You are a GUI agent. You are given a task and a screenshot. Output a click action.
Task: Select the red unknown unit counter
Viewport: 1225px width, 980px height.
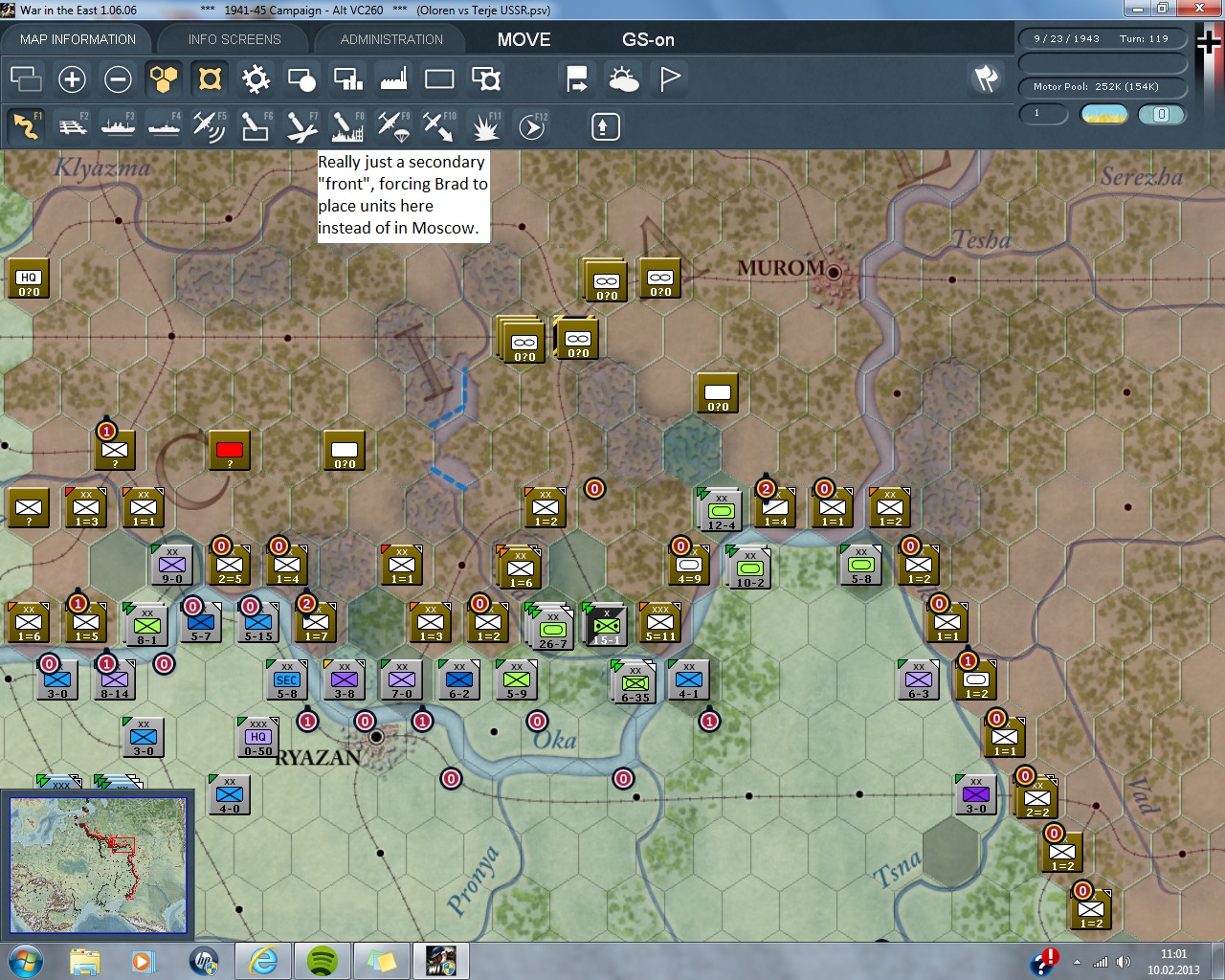[x=230, y=451]
